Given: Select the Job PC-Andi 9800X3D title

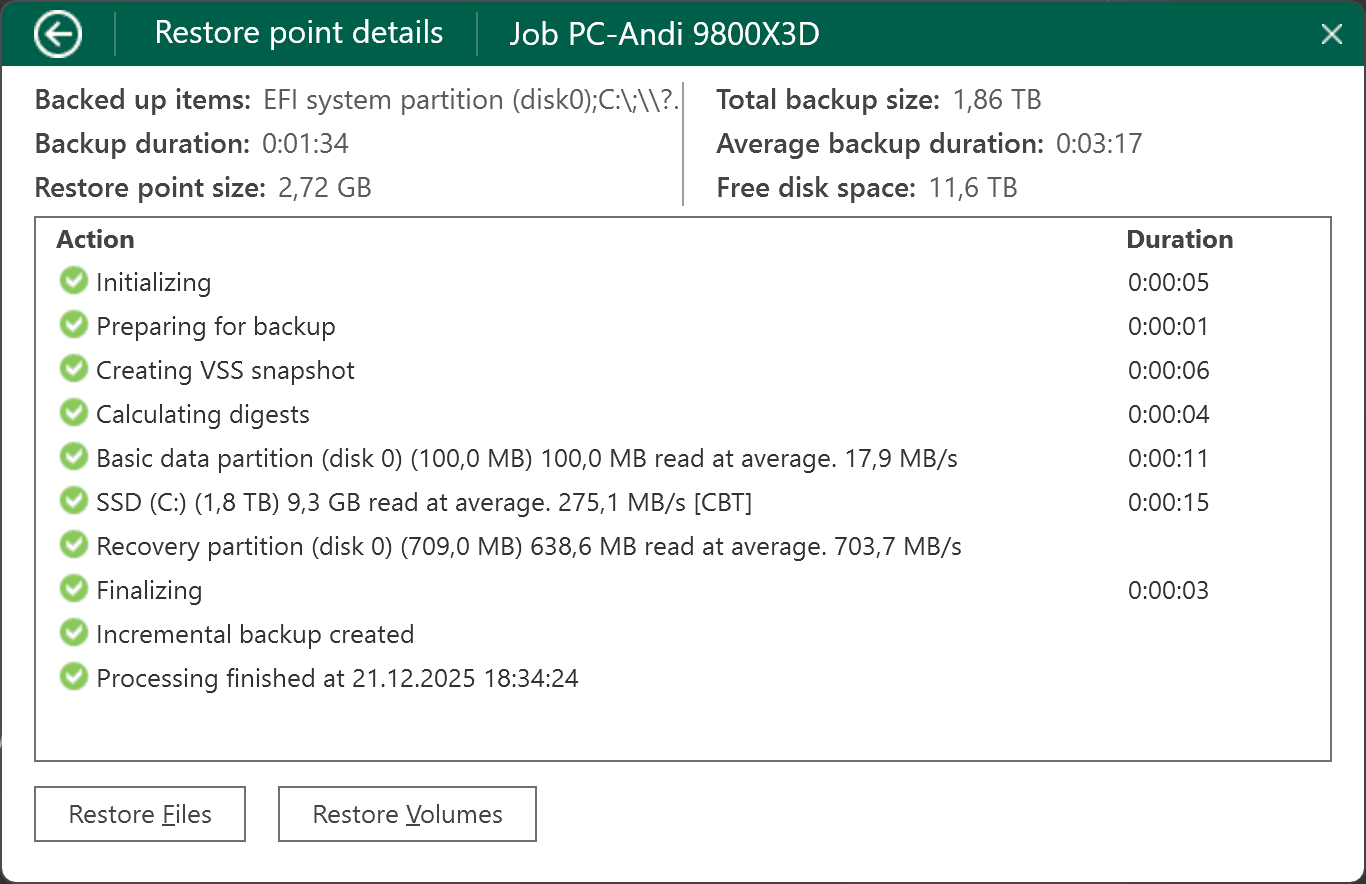Looking at the screenshot, I should [x=664, y=35].
